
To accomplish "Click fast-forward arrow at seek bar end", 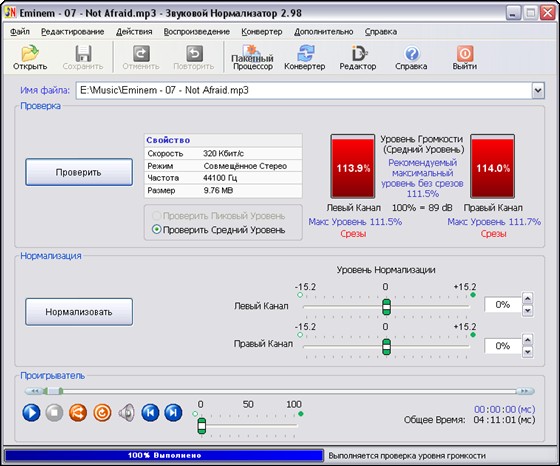I will pyautogui.click(x=525, y=391).
